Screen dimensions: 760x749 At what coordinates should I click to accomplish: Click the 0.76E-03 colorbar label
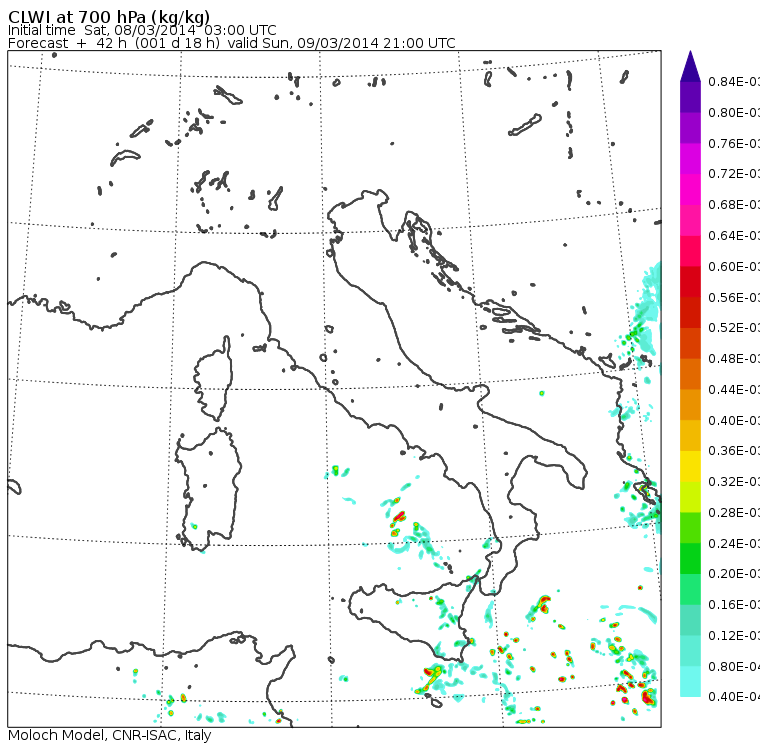734,143
